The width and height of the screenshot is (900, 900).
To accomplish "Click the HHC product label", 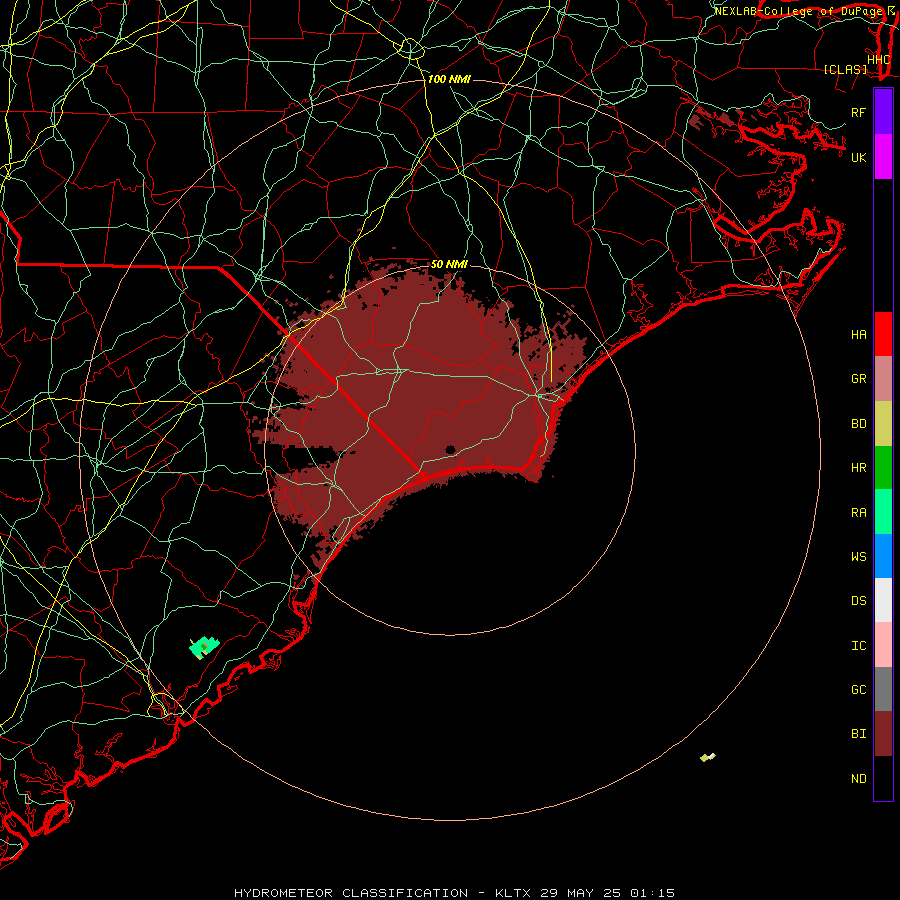I will pos(878,60).
